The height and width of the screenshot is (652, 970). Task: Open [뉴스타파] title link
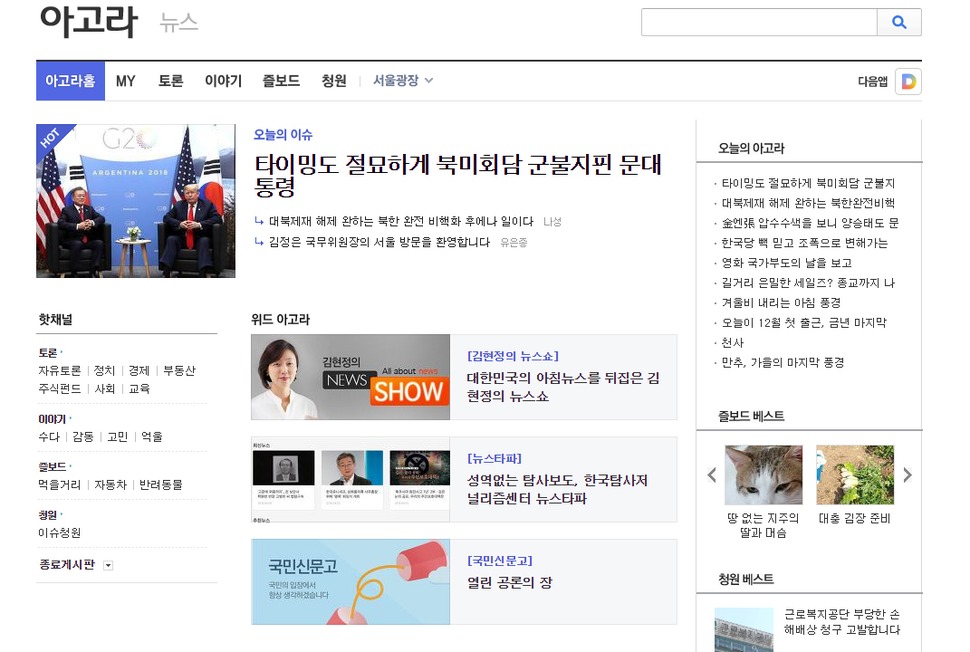tap(494, 458)
